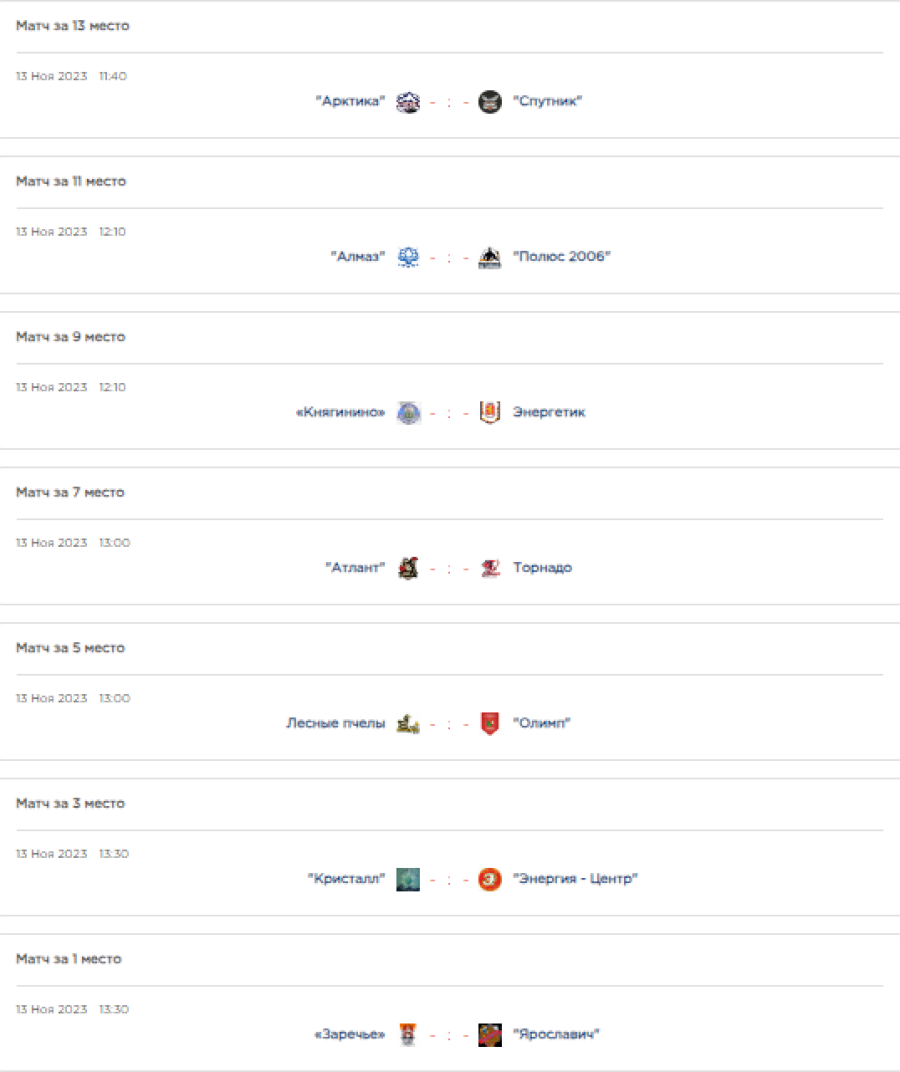Screen dimensions: 900x1072
Task: Click the Лесные пчелы team logo
Action: tap(408, 724)
